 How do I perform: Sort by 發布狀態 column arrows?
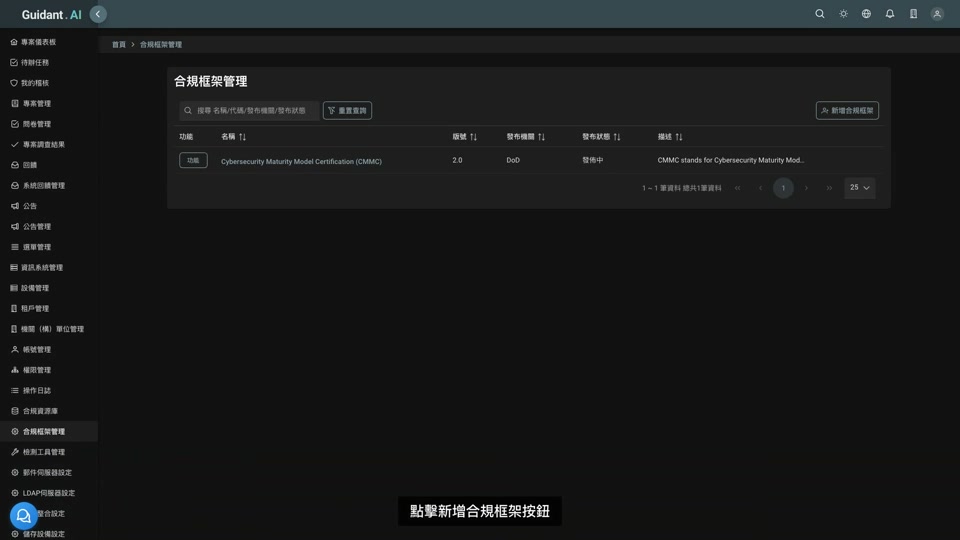pyautogui.click(x=617, y=137)
